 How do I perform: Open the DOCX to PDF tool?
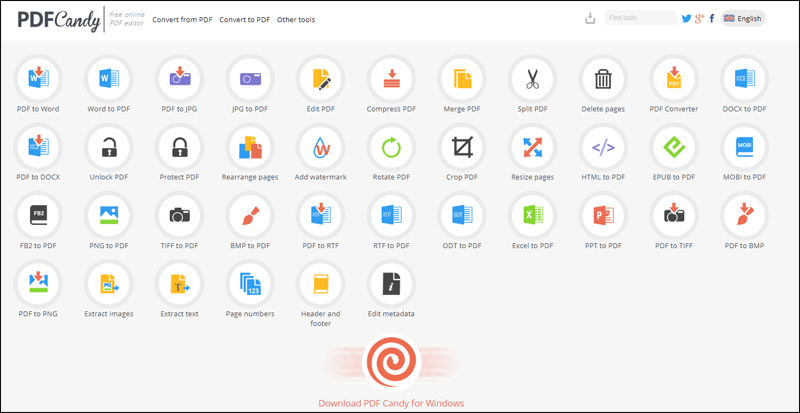[x=745, y=79]
